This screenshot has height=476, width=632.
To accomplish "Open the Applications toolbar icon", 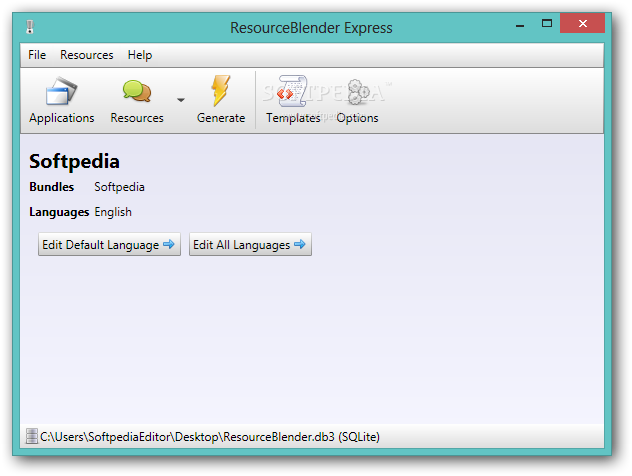I will pos(61,91).
